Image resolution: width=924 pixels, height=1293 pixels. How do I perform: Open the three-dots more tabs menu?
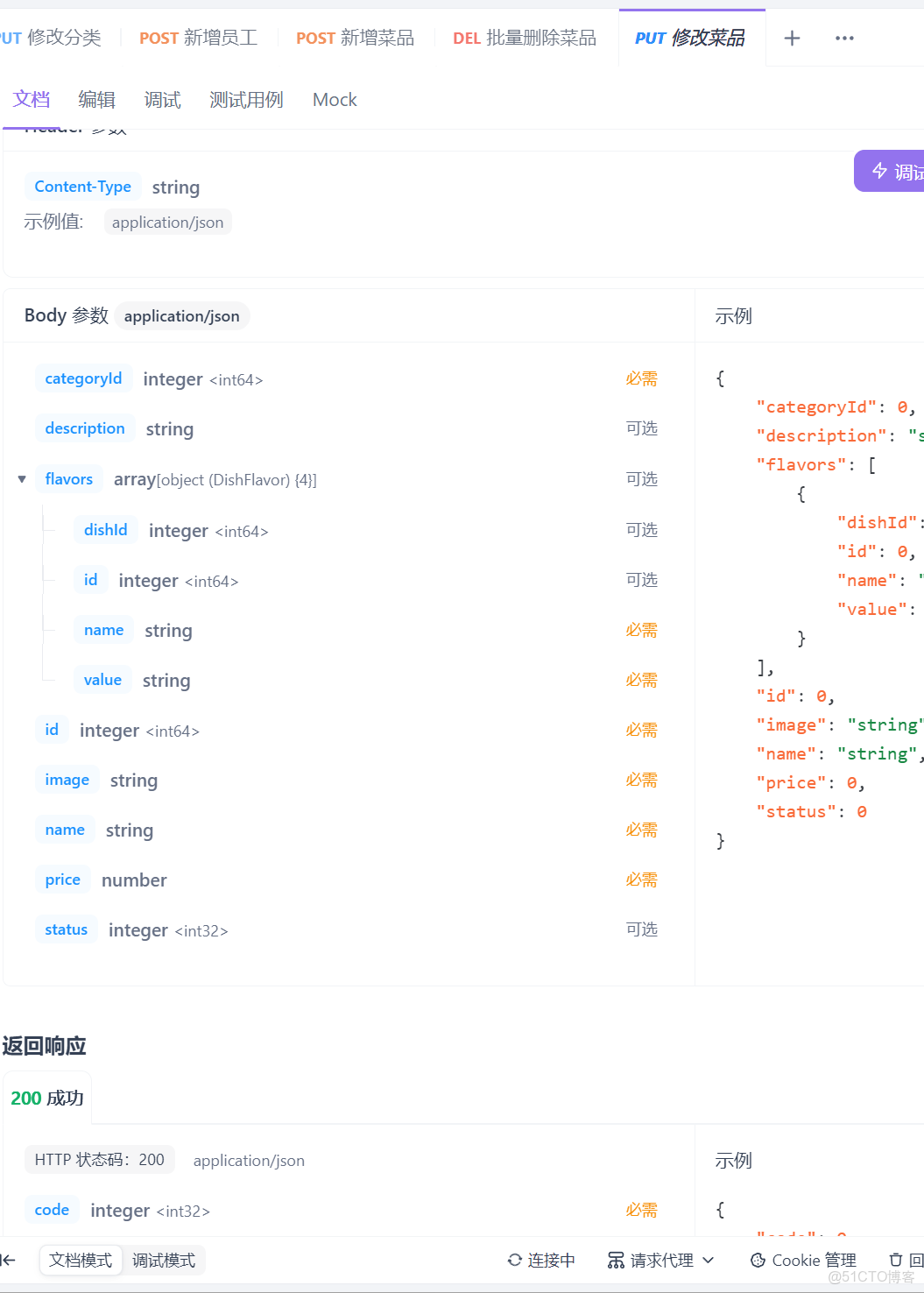(844, 38)
